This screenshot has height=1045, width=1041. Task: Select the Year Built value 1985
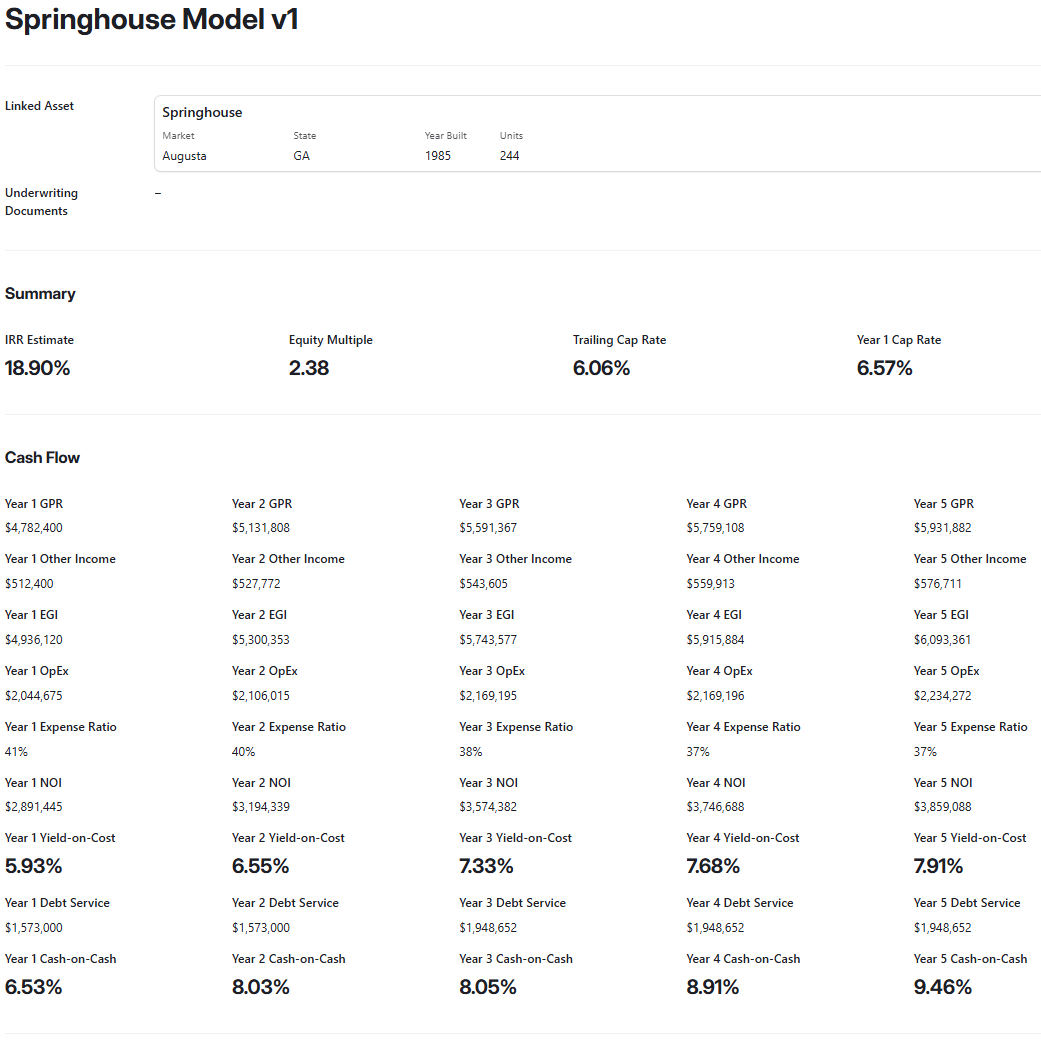[437, 155]
